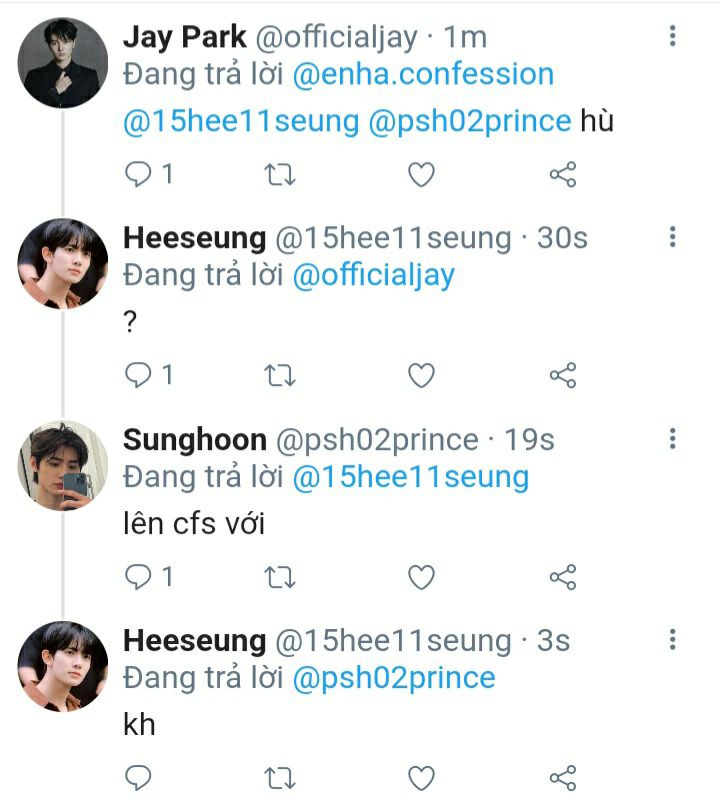Image resolution: width=720 pixels, height=801 pixels.
Task: Reply to Heeseung's "?" tweet
Action: [138, 375]
